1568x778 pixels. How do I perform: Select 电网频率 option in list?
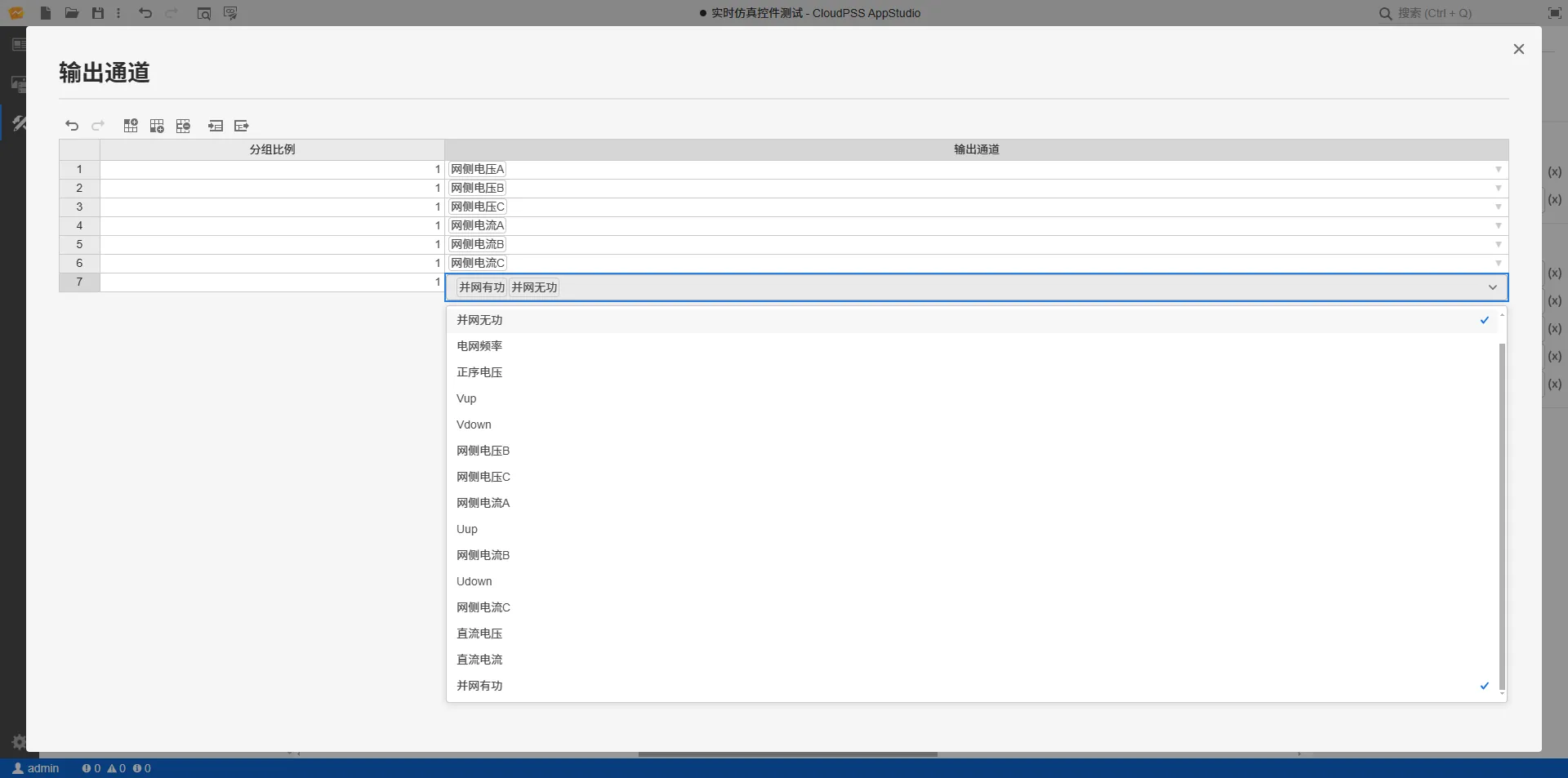[x=972, y=346]
